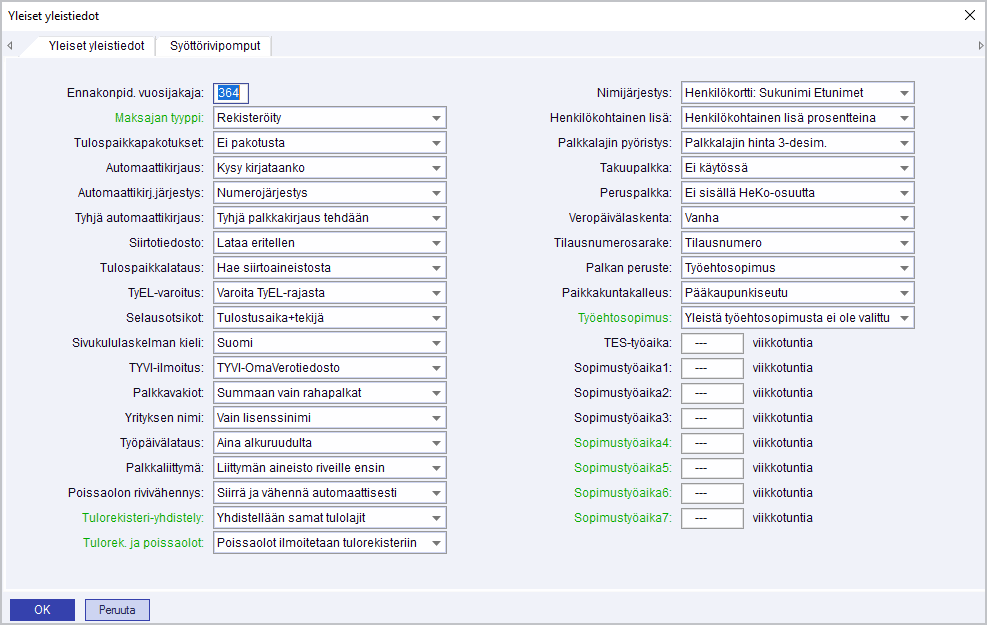Focus the Sopimustyöaika1 hours field
This screenshot has width=987, height=625.
pos(711,368)
